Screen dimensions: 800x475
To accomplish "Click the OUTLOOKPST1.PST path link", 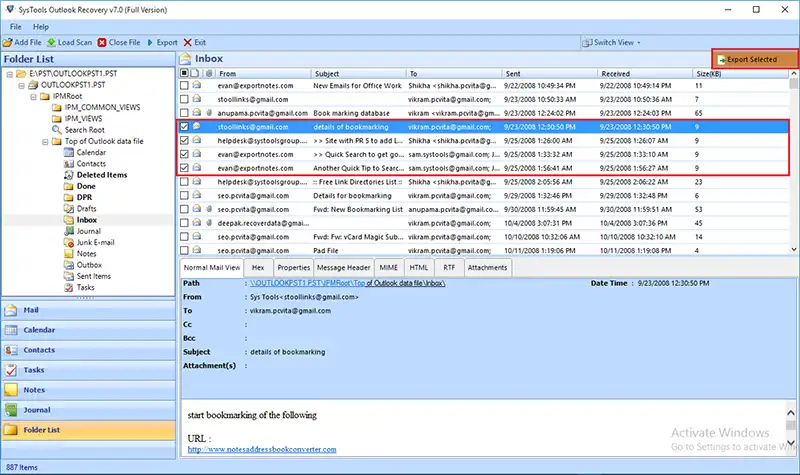I will [x=347, y=283].
